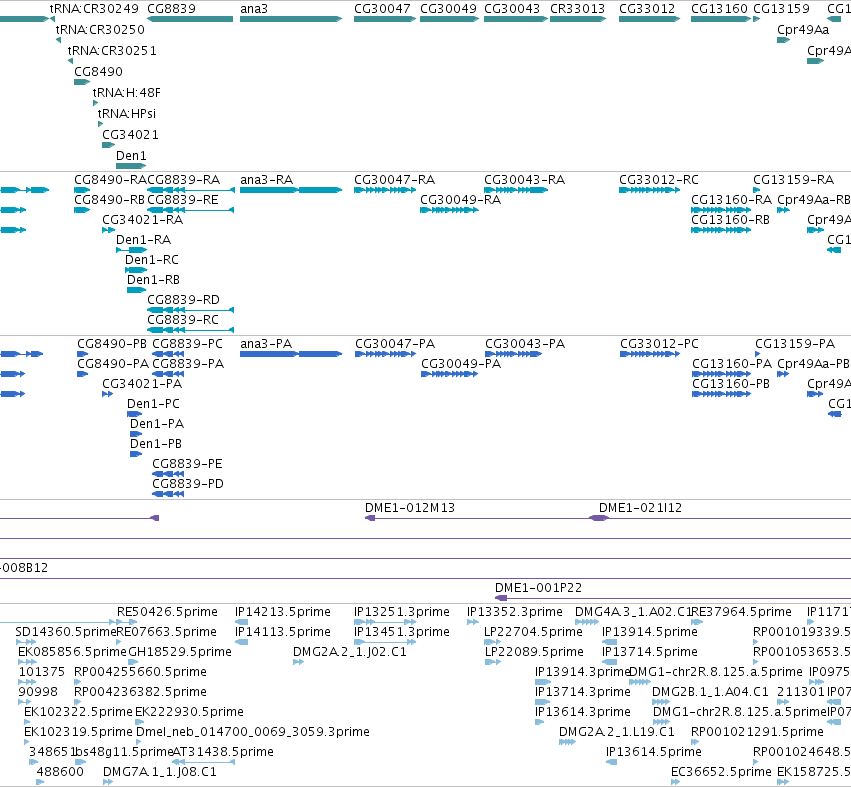This screenshot has width=851, height=787.
Task: Select the CG30047-PA protein label
Action: coord(395,344)
